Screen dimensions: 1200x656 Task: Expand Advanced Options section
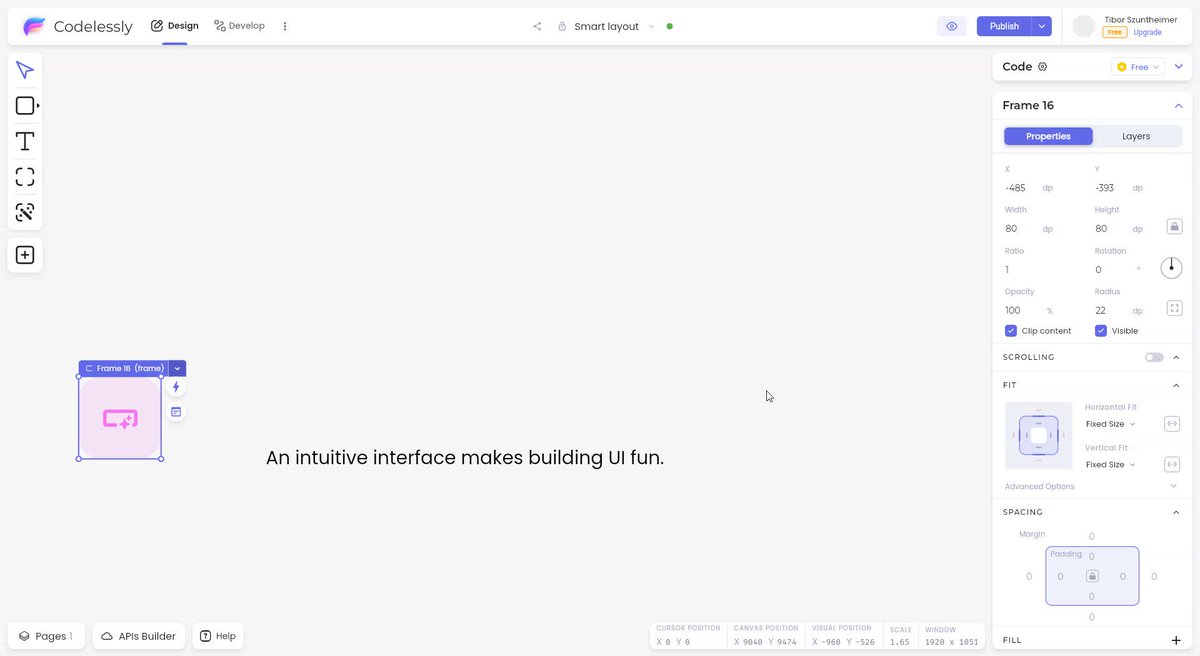(x=1093, y=486)
